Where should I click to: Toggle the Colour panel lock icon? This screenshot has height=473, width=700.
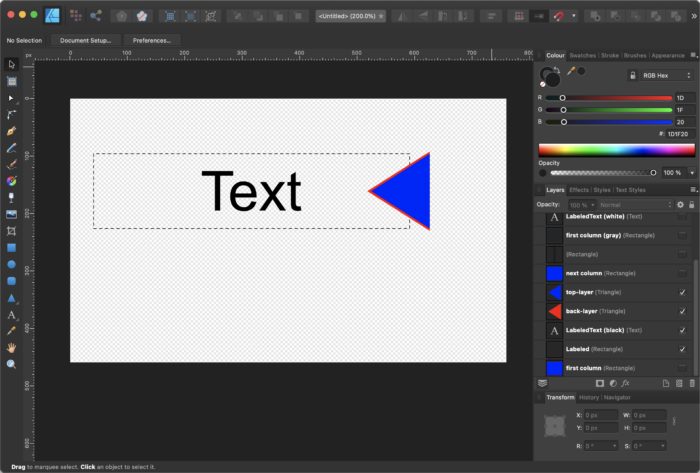pyautogui.click(x=633, y=75)
